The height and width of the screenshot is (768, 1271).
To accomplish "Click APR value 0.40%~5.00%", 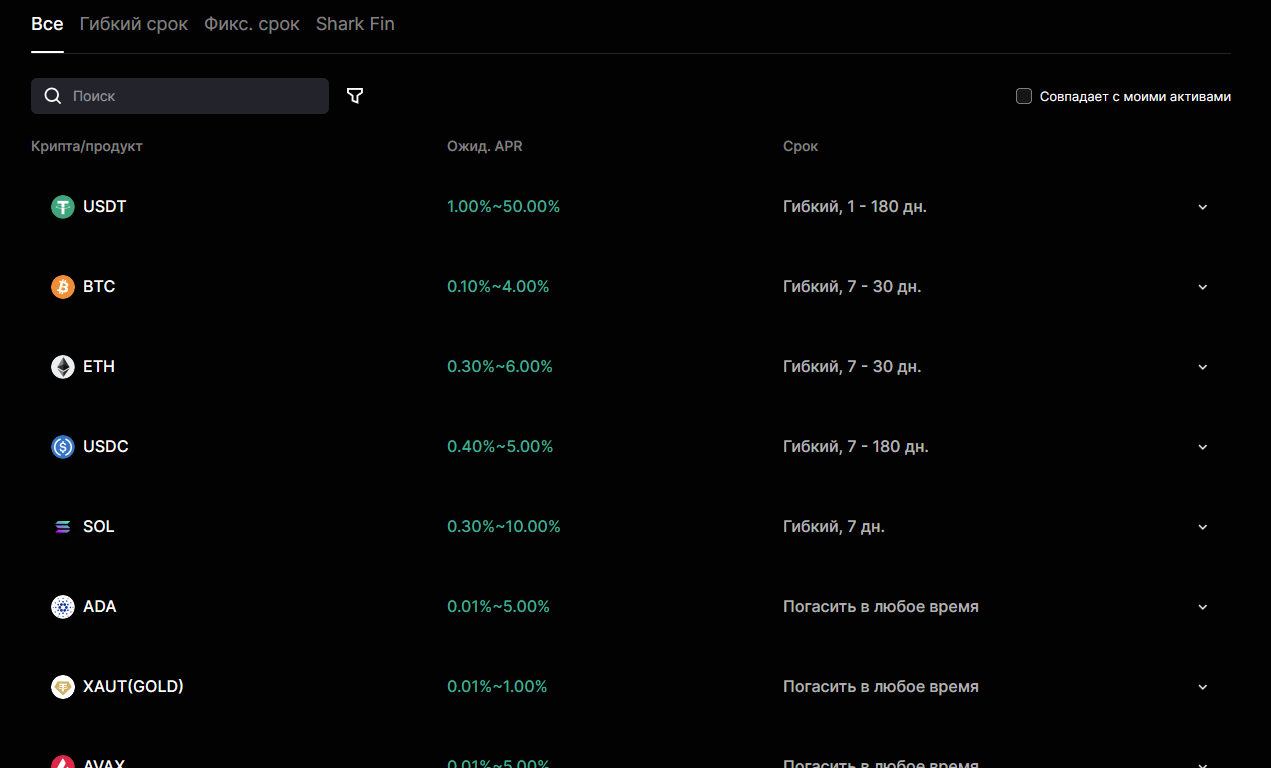I will (500, 447).
